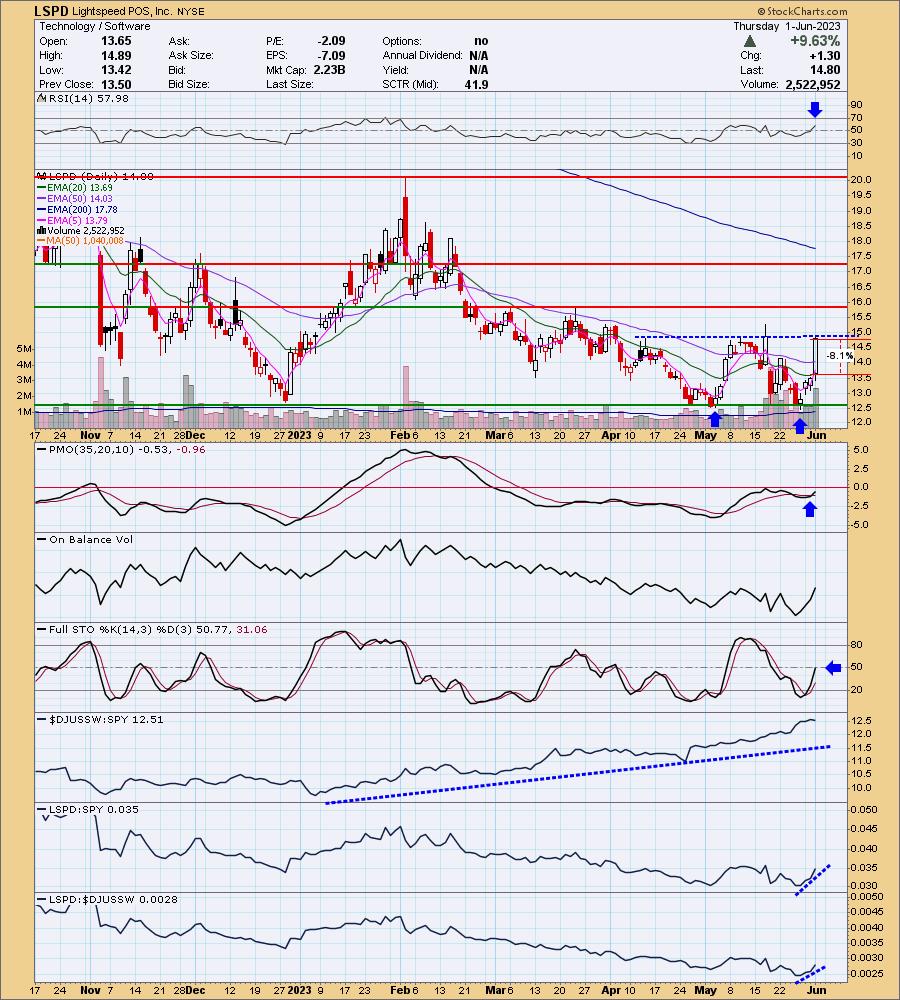The width and height of the screenshot is (900, 1000).
Task: Click the Chg value +1.30
Action: coord(825,55)
